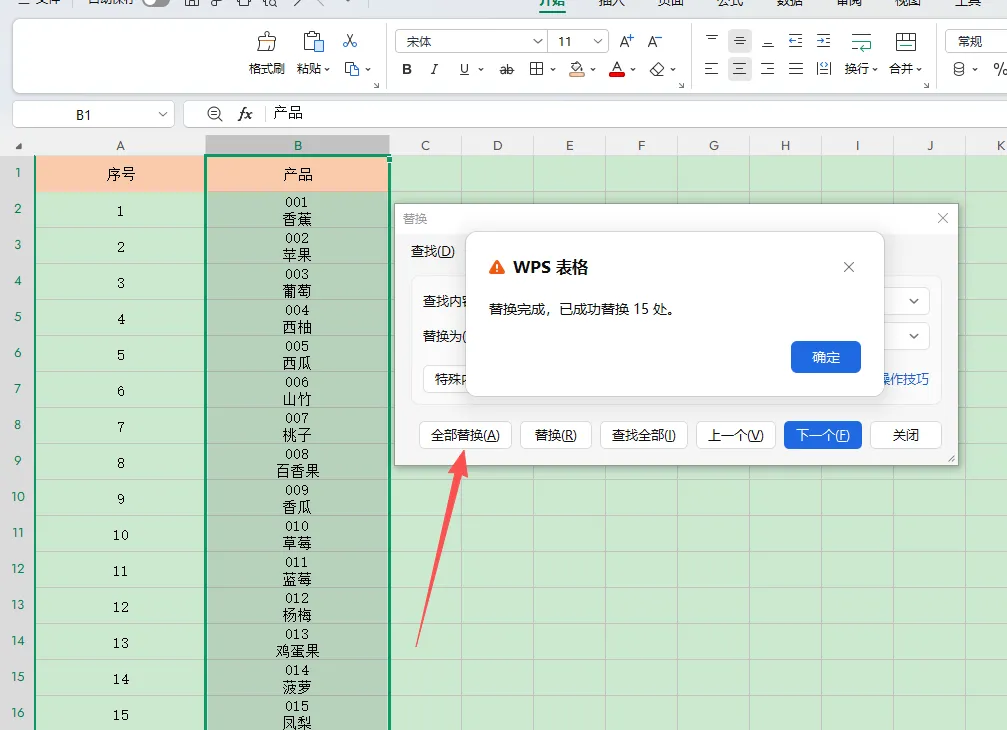This screenshot has height=730, width=1007.
Task: Increase font size with the A+ icon
Action: point(626,42)
